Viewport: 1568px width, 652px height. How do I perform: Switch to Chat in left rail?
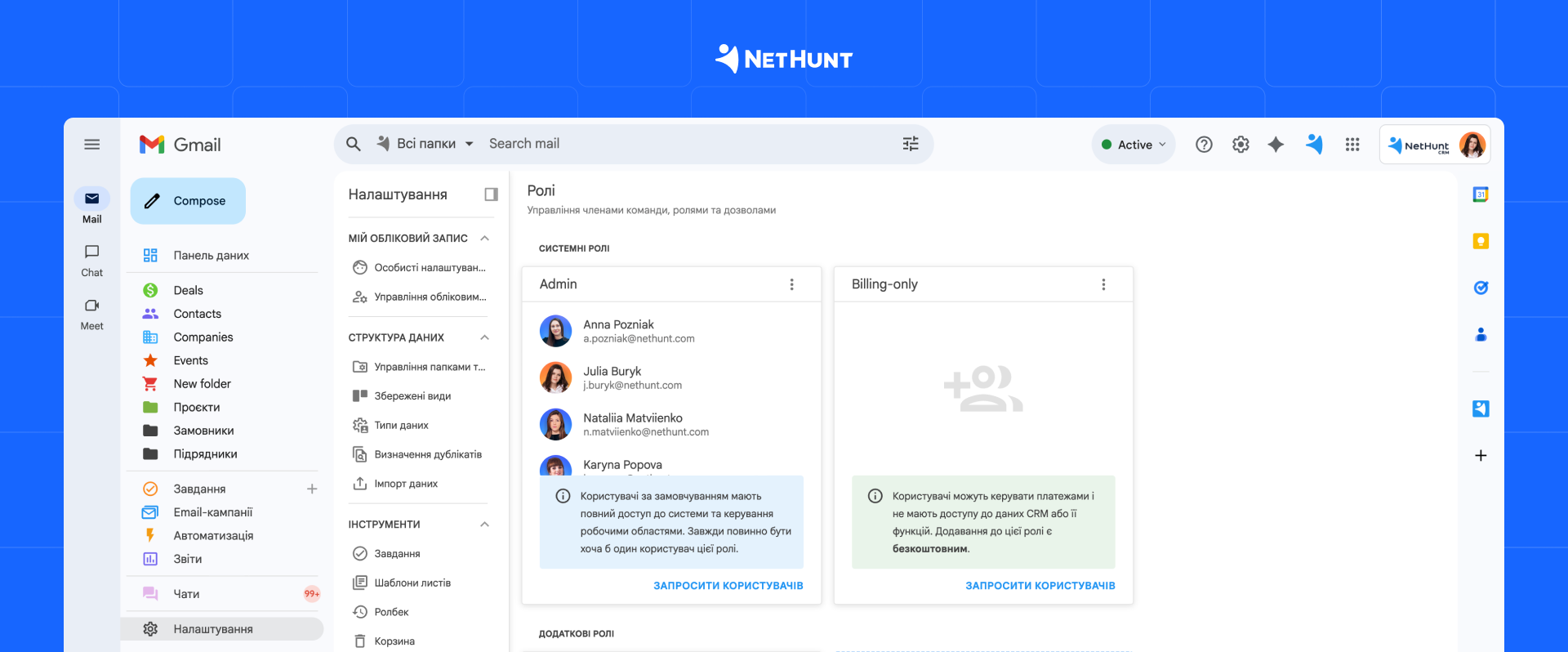click(x=92, y=261)
